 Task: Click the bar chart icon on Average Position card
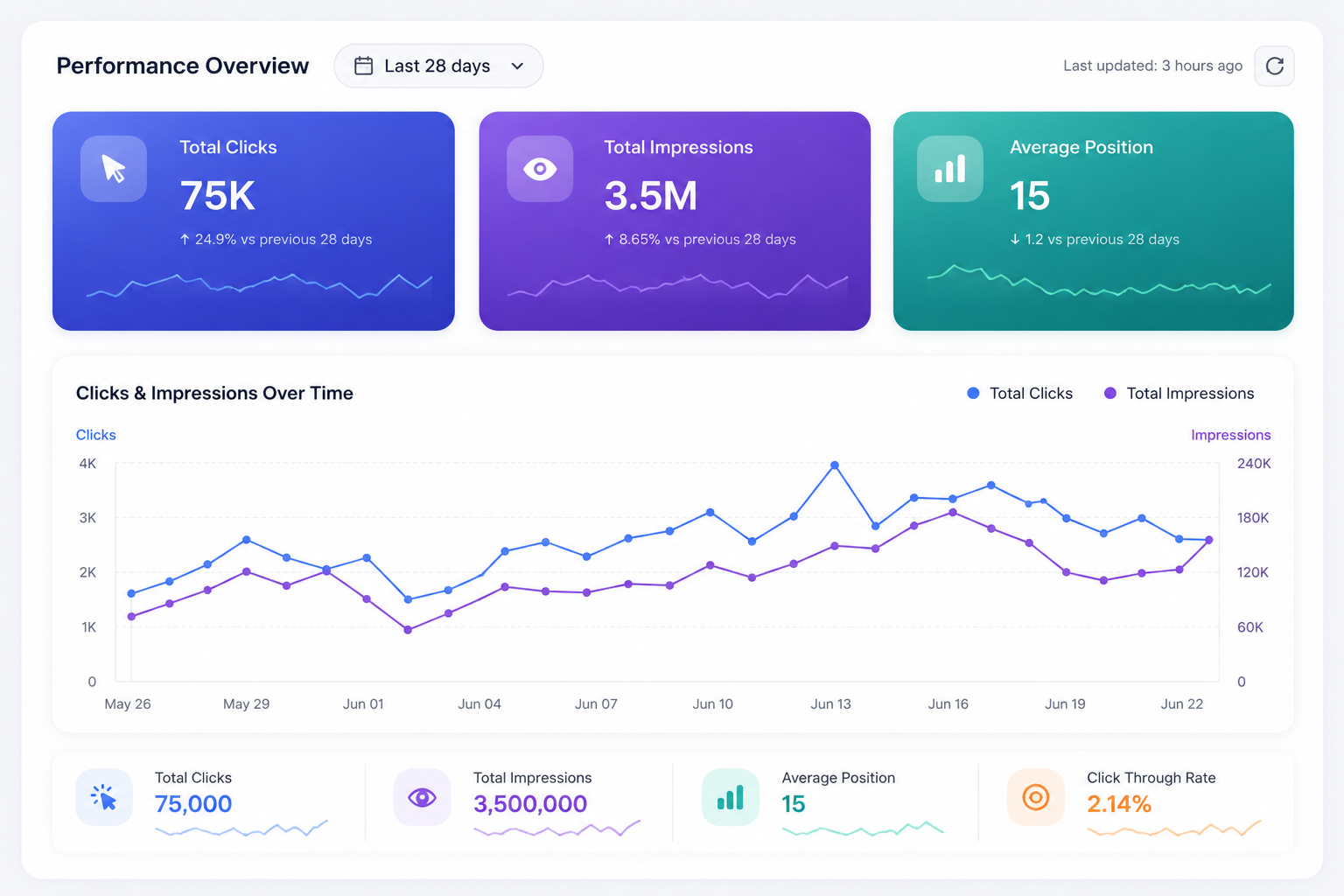click(950, 169)
